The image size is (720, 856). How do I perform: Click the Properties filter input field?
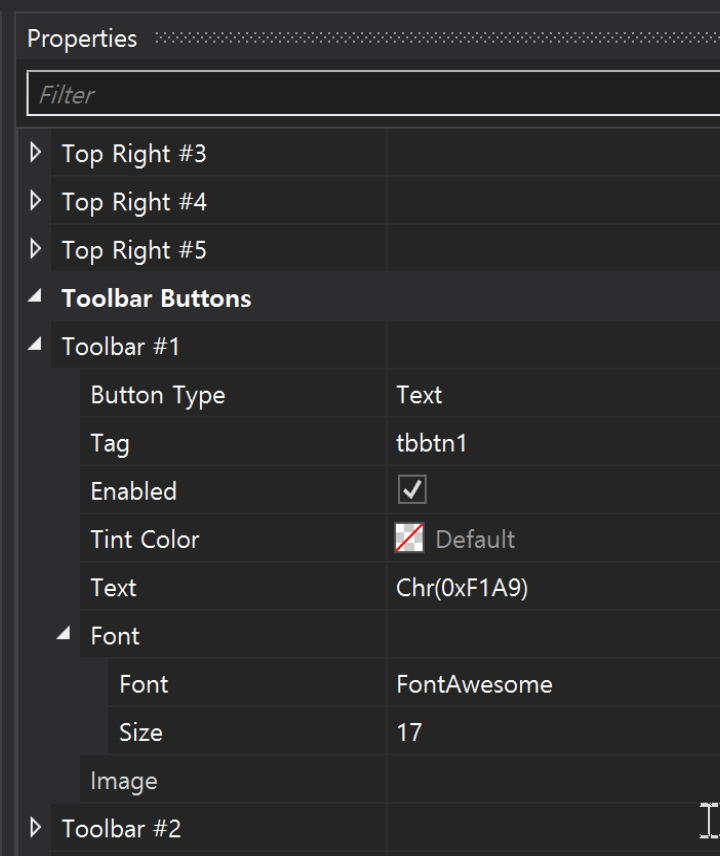[370, 95]
